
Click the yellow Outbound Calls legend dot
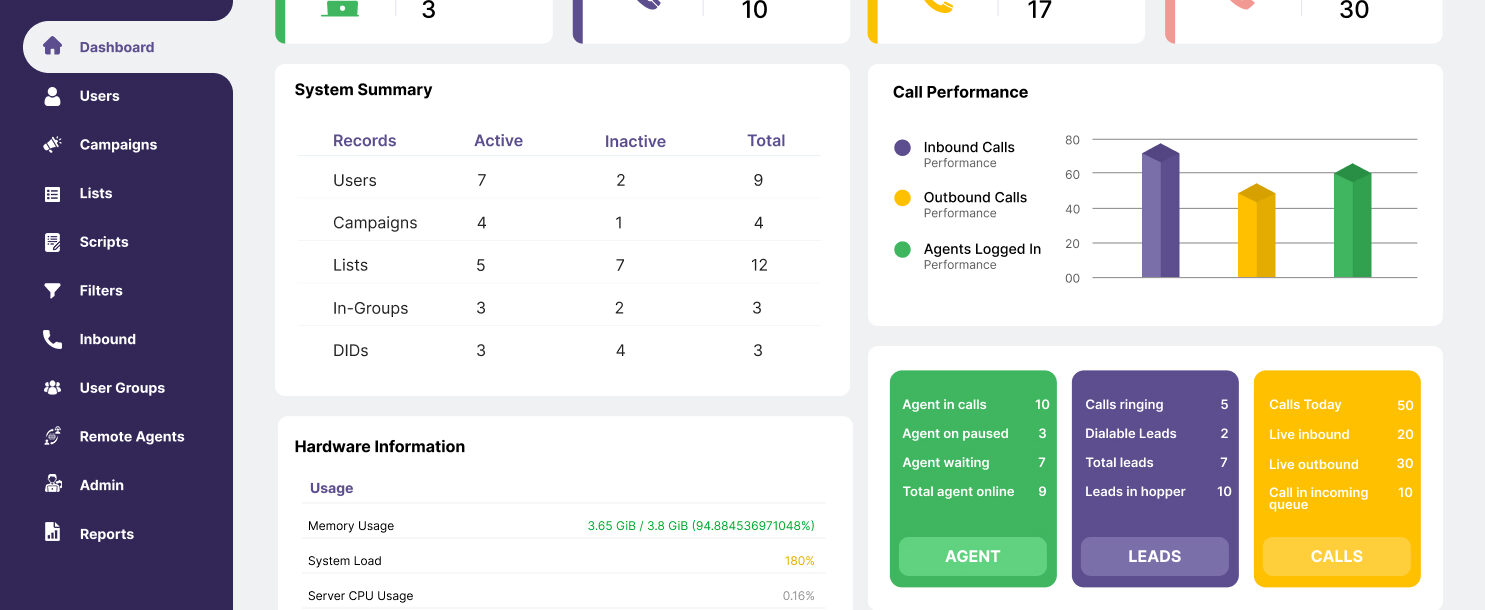(x=902, y=198)
